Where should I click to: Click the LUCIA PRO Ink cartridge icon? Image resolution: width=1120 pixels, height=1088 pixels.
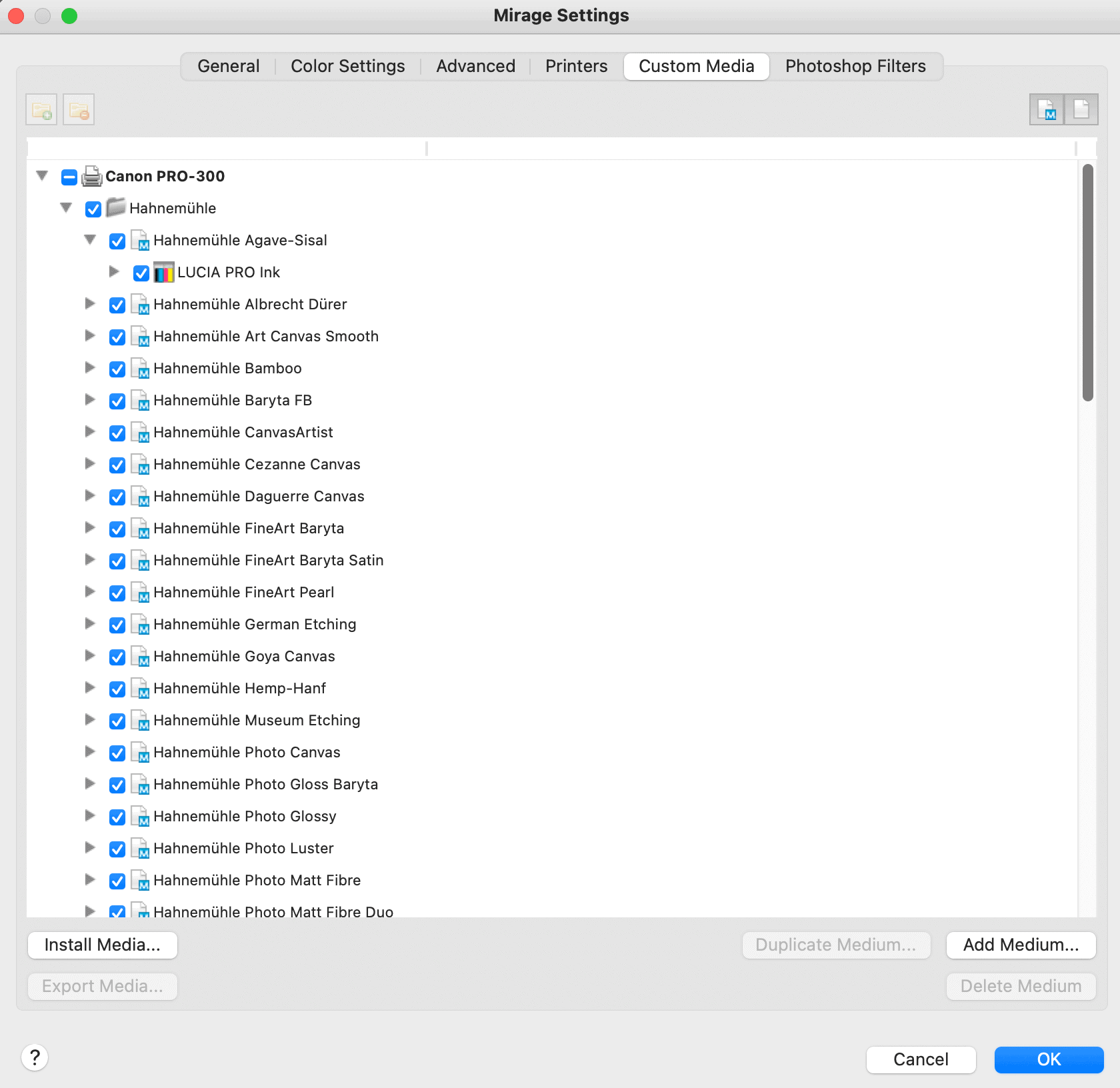pos(164,272)
